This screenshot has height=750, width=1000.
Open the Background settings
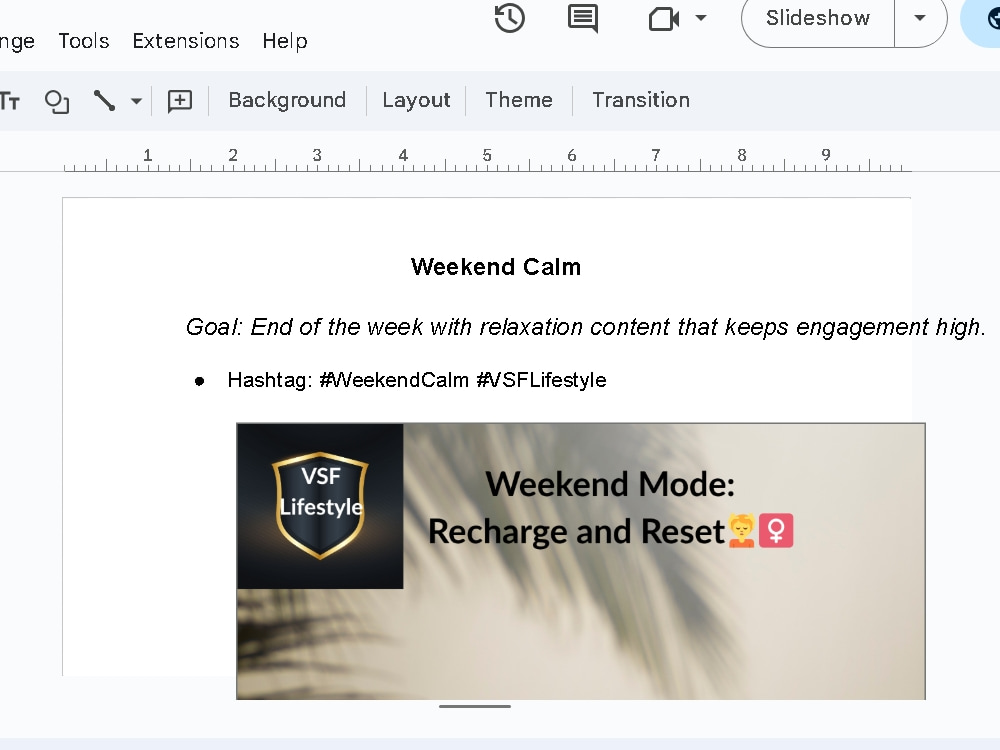[287, 100]
